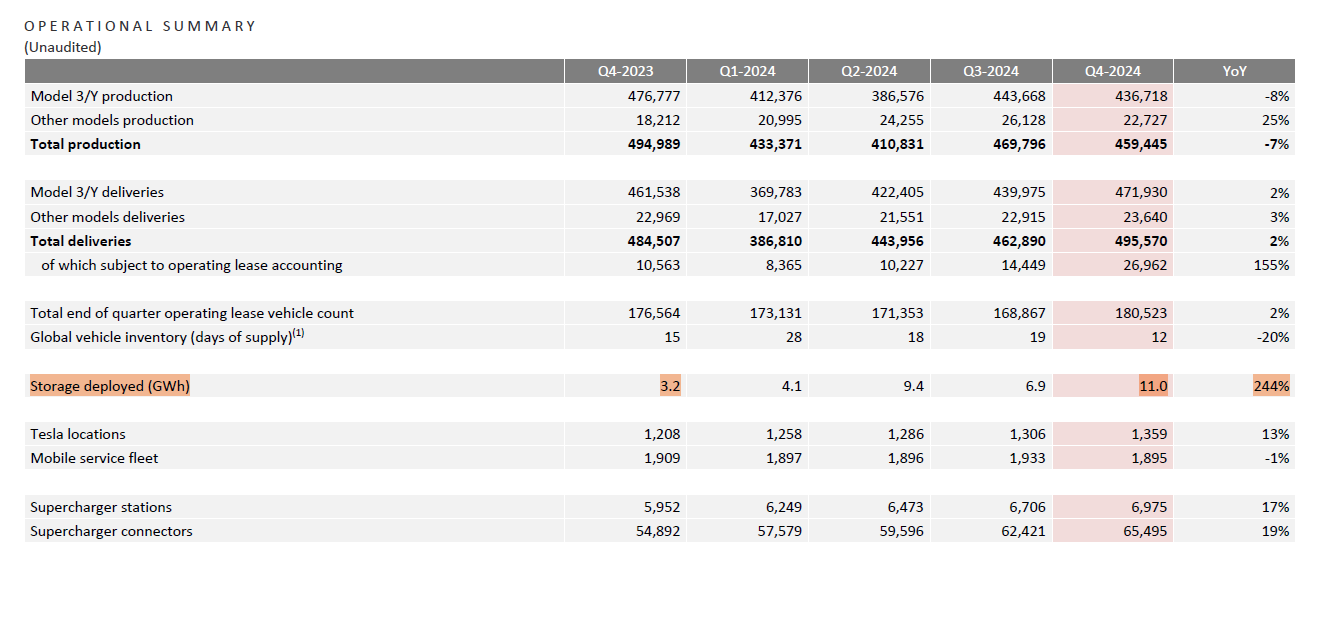Select the Q3-2024 column header
The width and height of the screenshot is (1324, 644).
991,71
